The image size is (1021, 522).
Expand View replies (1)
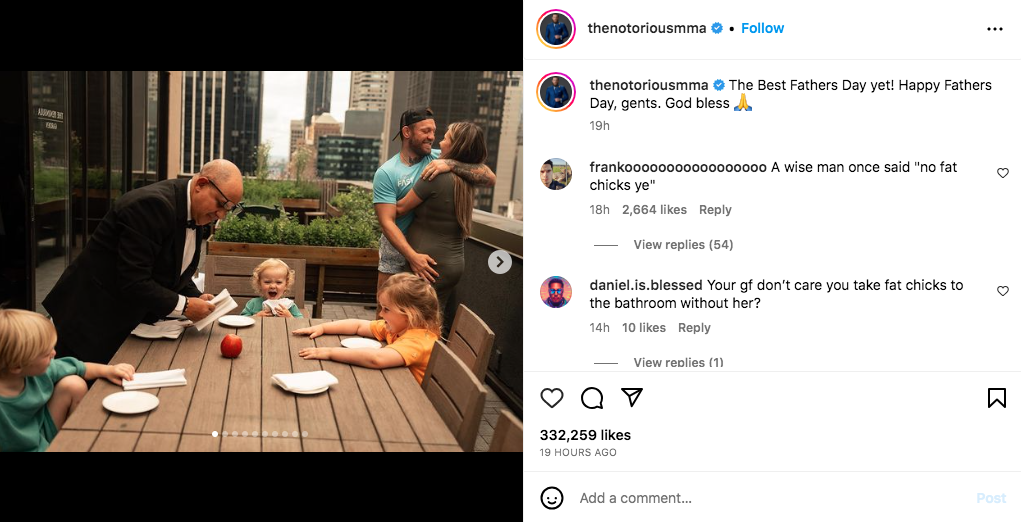(x=678, y=363)
